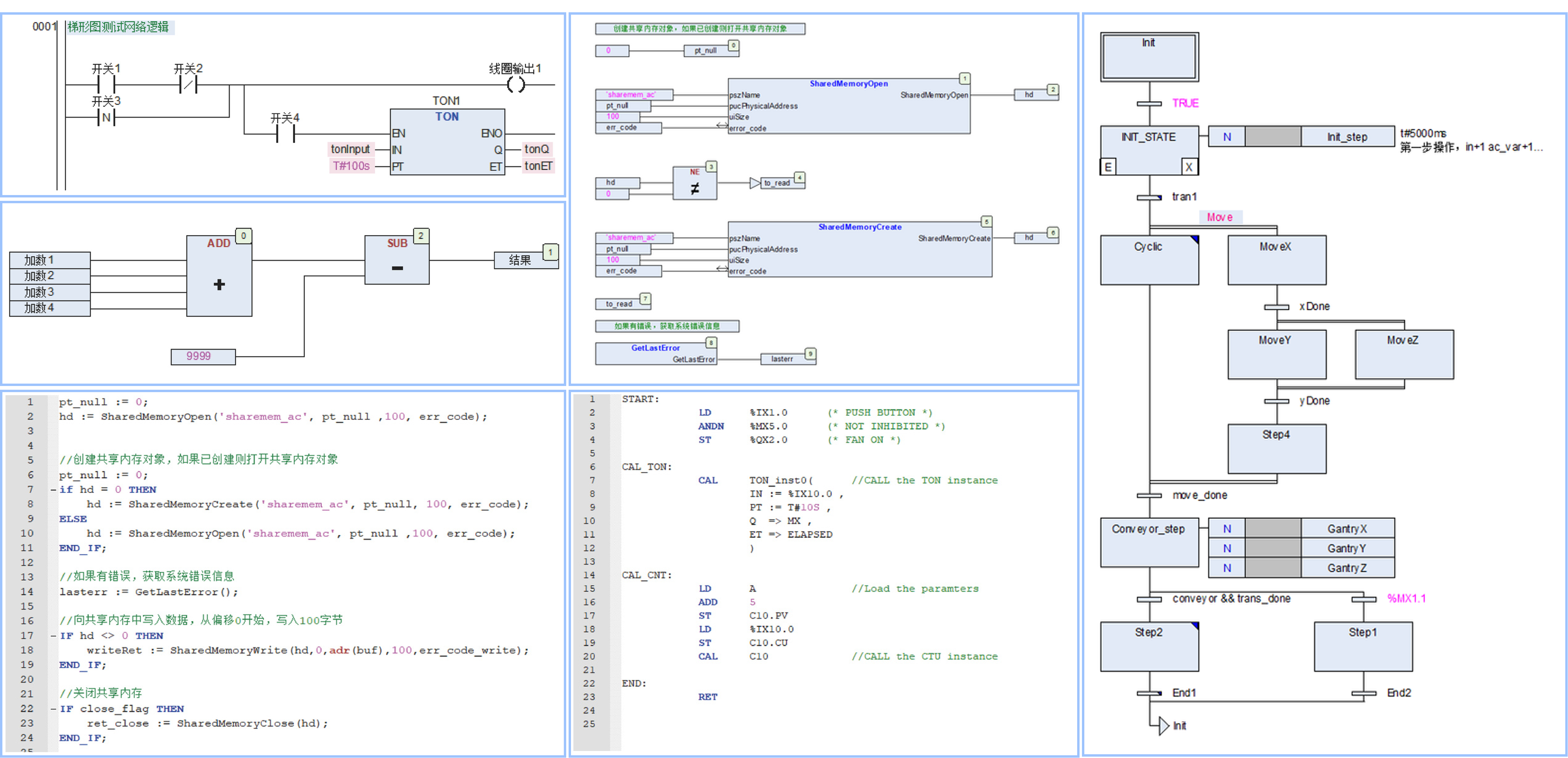Click the TON1 instance name
The height and width of the screenshot is (758, 1568).
tap(446, 100)
